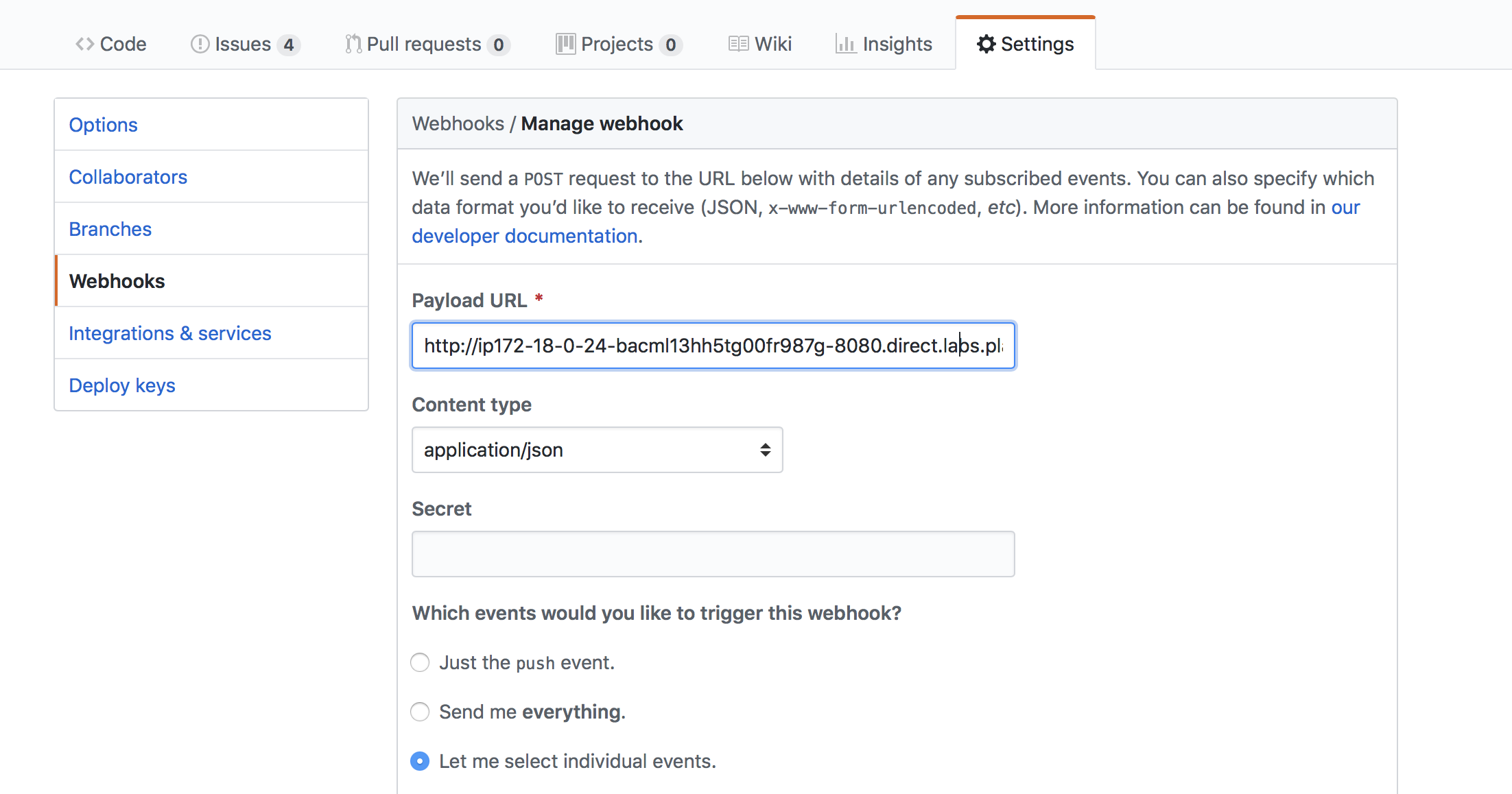Click the Issues exclamation icon
The image size is (1512, 794).
click(x=200, y=44)
